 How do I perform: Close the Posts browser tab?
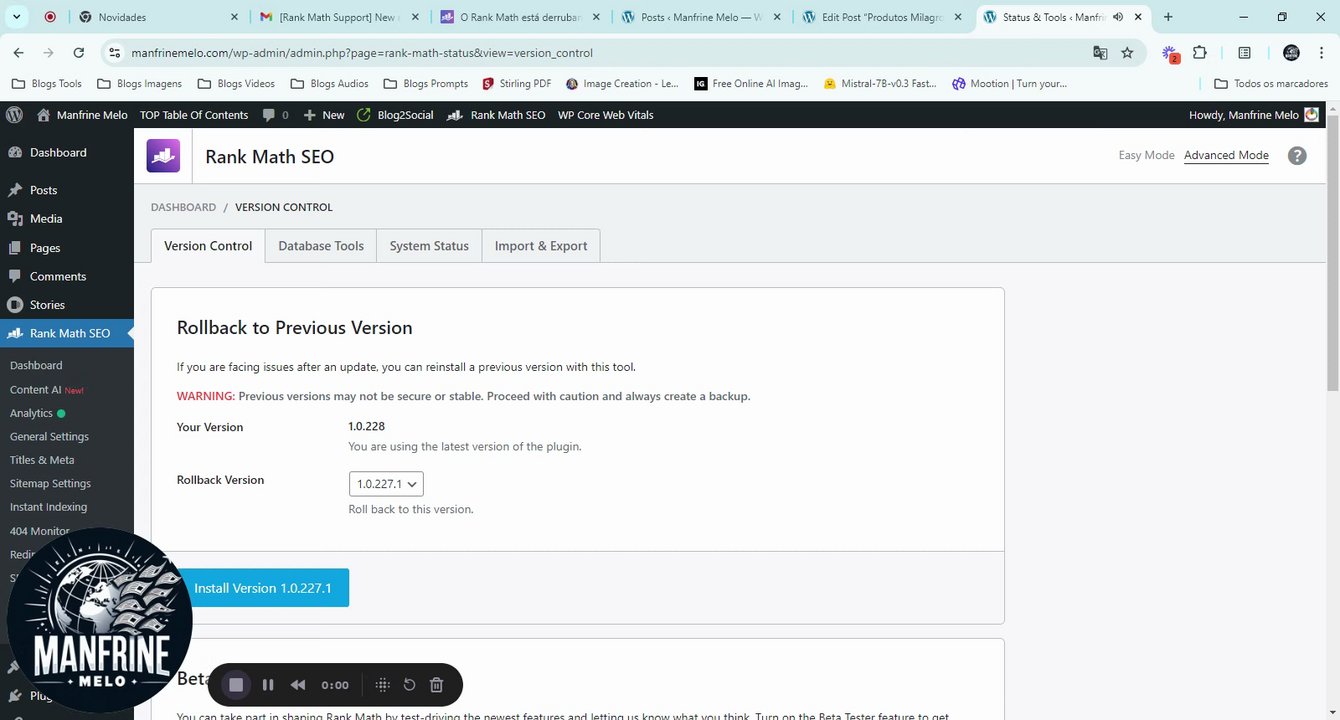pyautogui.click(x=775, y=17)
